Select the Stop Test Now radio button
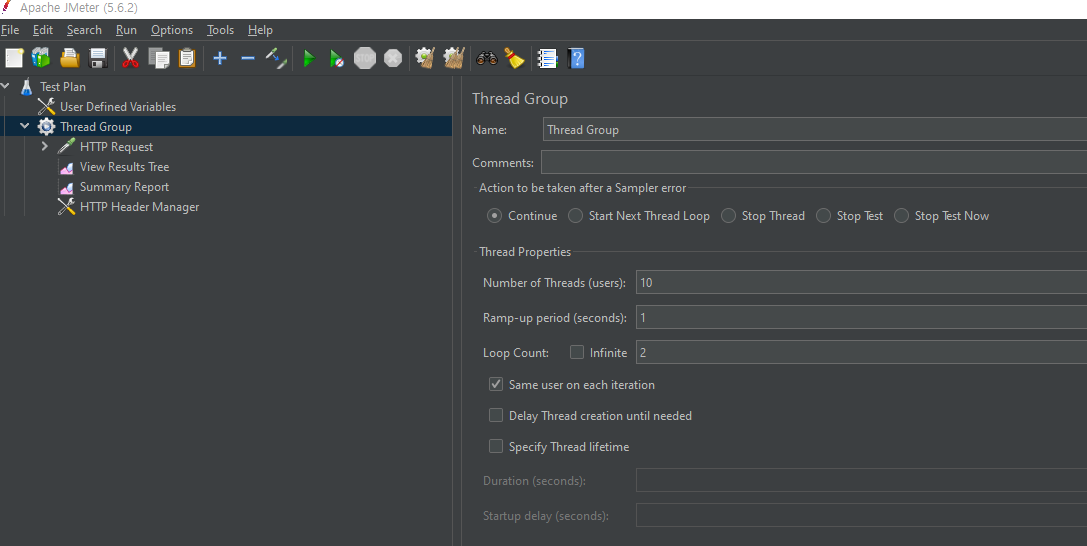 click(901, 215)
